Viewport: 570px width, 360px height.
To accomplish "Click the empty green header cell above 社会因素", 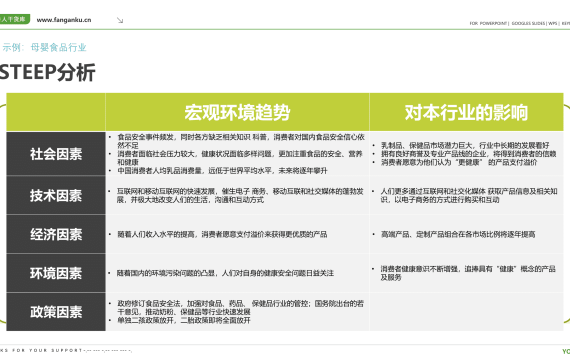I will point(56,112).
